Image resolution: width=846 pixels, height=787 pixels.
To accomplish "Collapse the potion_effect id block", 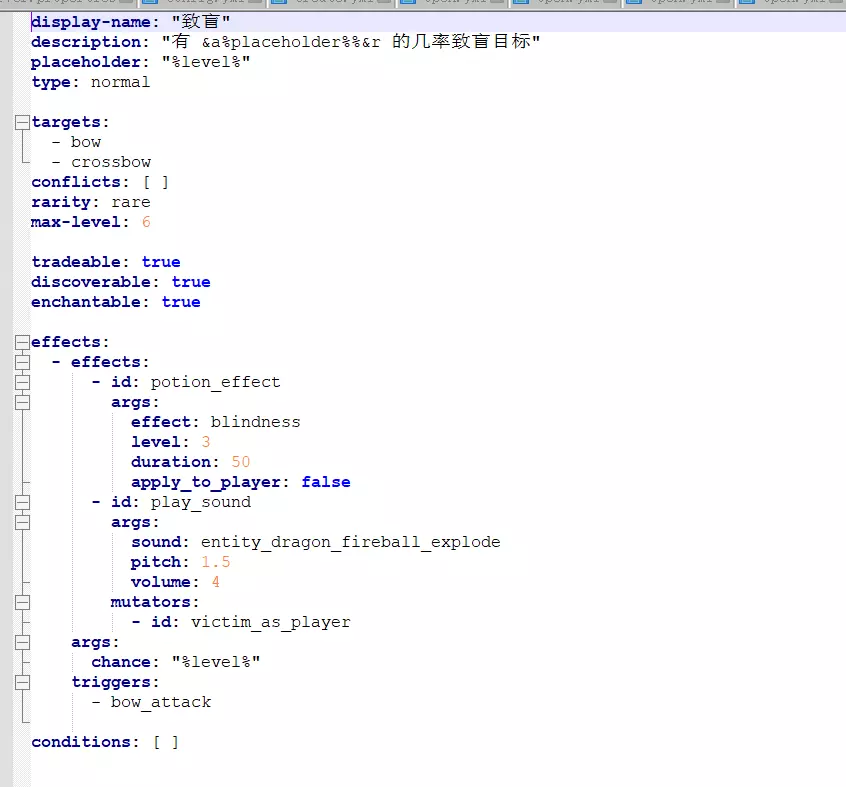I will click(22, 382).
